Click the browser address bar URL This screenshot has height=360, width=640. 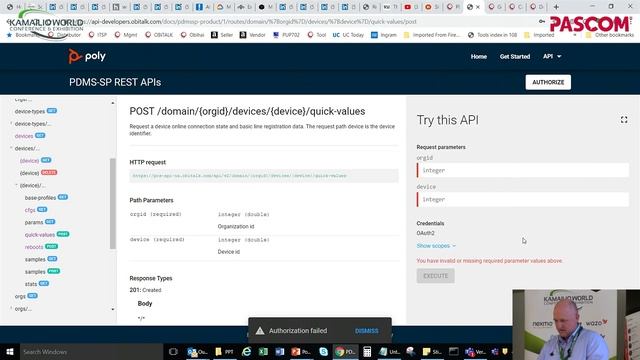point(253,22)
